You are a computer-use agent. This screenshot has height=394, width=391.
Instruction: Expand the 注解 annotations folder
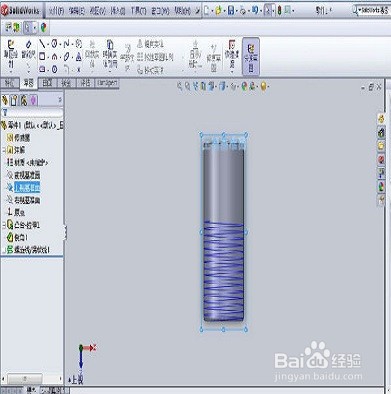pyautogui.click(x=4, y=150)
